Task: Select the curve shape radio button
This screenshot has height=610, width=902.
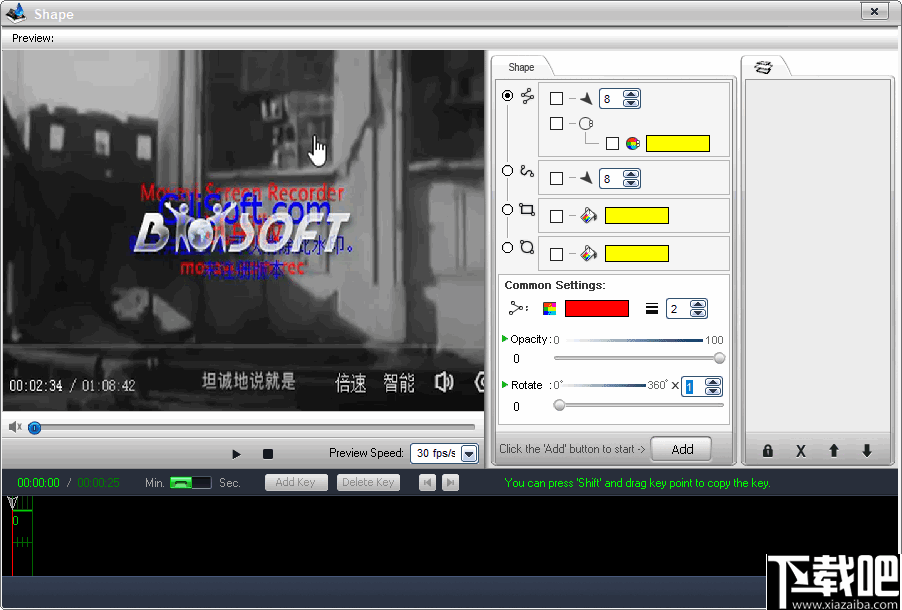Action: pos(508,173)
